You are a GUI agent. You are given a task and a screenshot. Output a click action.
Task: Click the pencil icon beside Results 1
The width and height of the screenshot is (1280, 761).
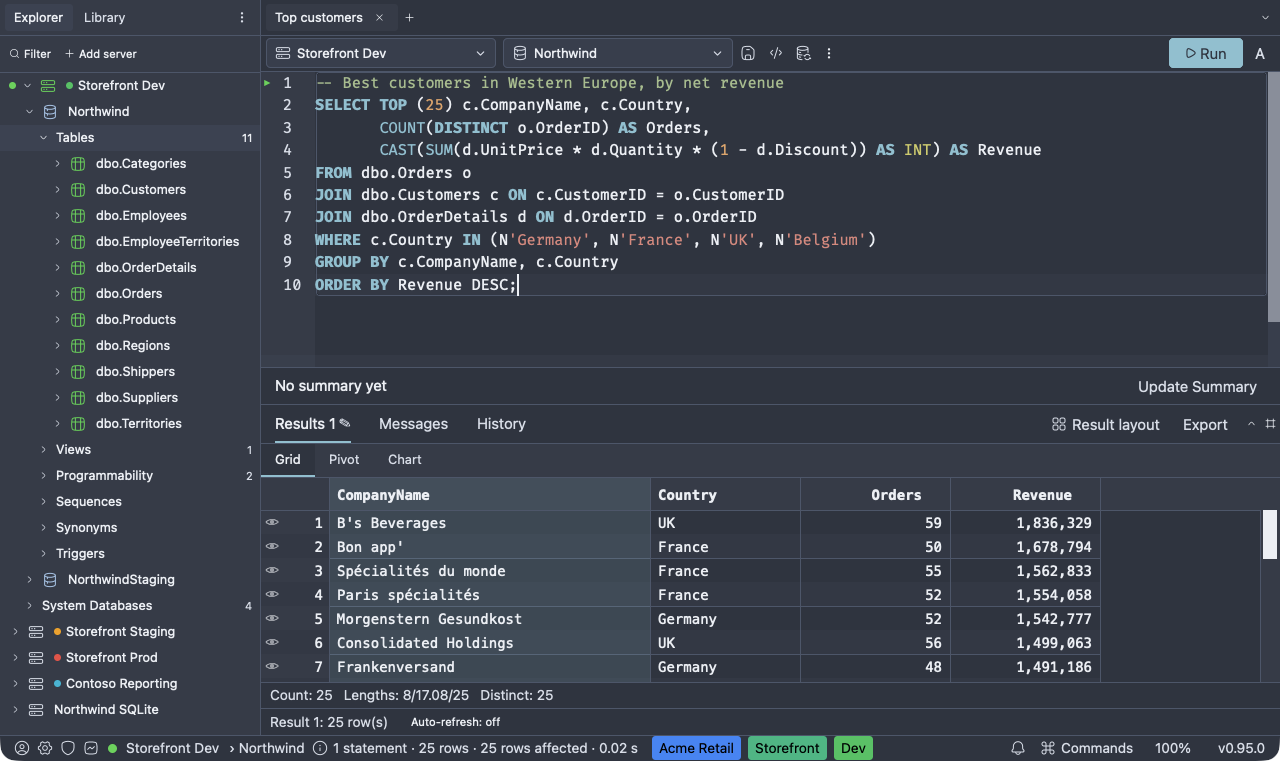(345, 423)
